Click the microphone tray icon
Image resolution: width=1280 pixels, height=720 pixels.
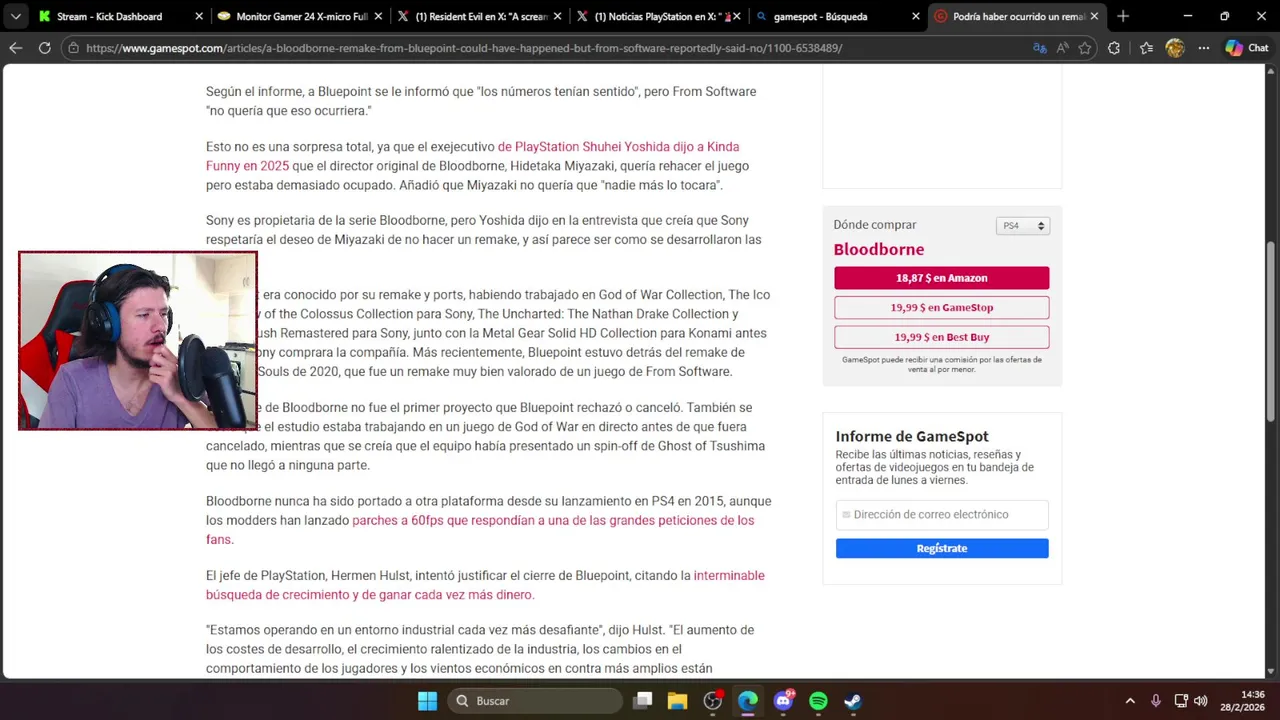coord(1156,701)
